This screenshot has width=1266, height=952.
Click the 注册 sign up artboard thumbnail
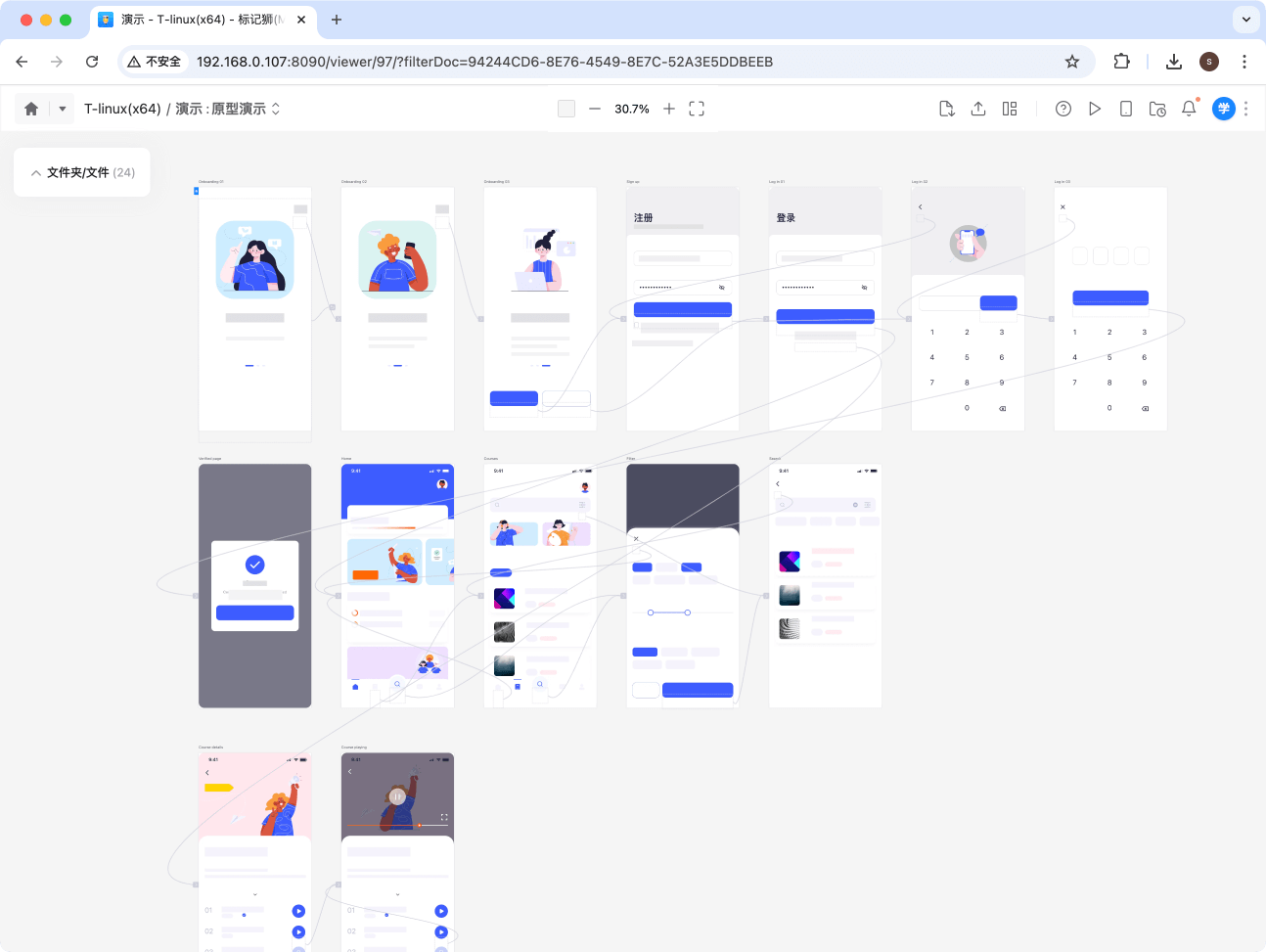pos(682,308)
